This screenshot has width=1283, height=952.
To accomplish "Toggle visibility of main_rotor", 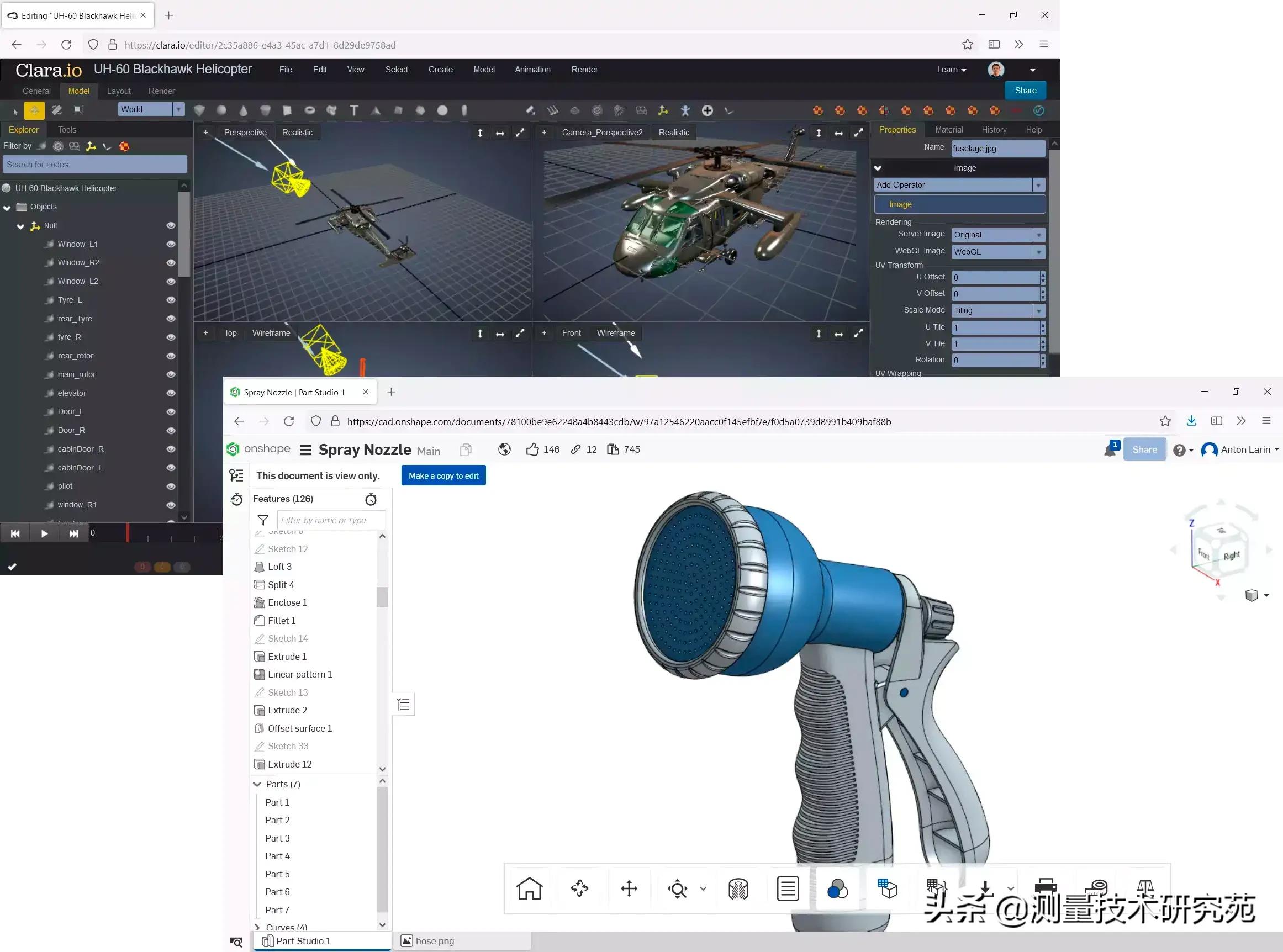I will click(171, 374).
